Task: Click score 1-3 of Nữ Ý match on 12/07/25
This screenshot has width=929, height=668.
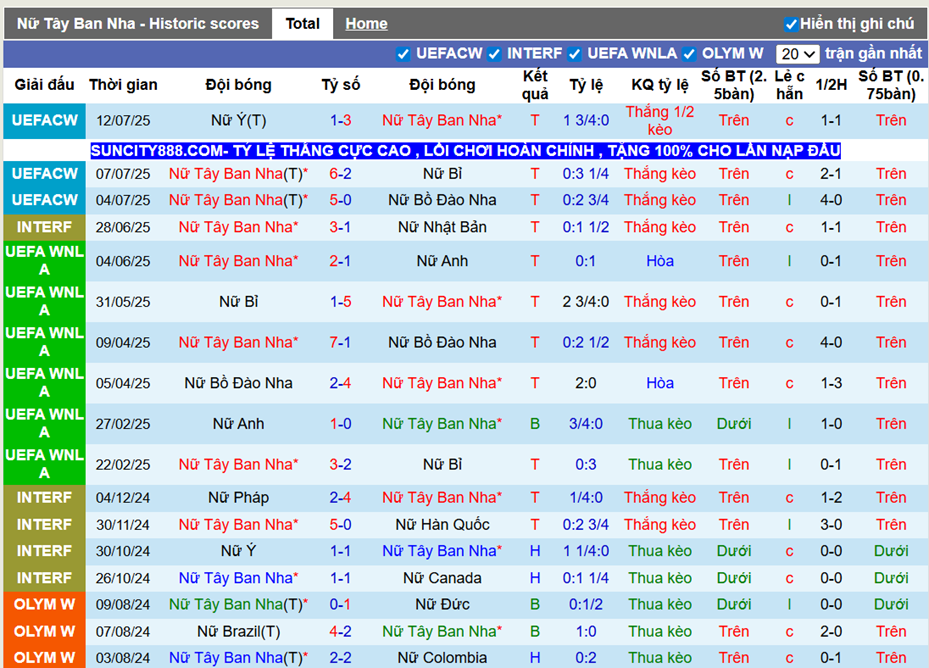Action: pos(341,120)
